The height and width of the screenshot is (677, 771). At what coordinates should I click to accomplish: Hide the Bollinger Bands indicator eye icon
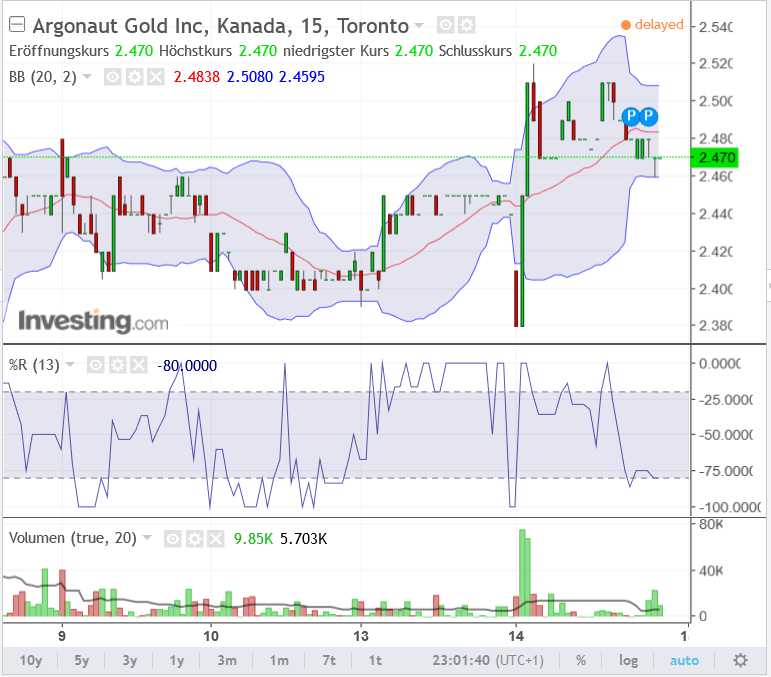tap(113, 77)
